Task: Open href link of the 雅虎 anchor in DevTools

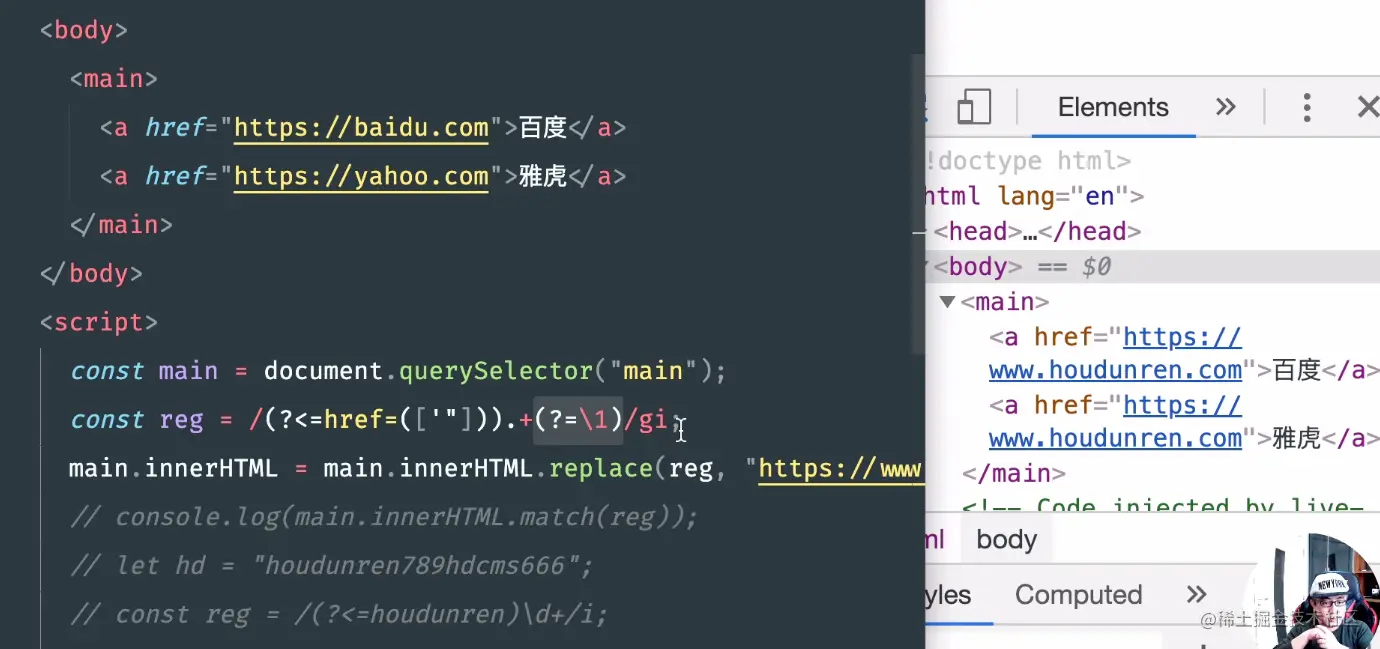Action: click(1115, 422)
